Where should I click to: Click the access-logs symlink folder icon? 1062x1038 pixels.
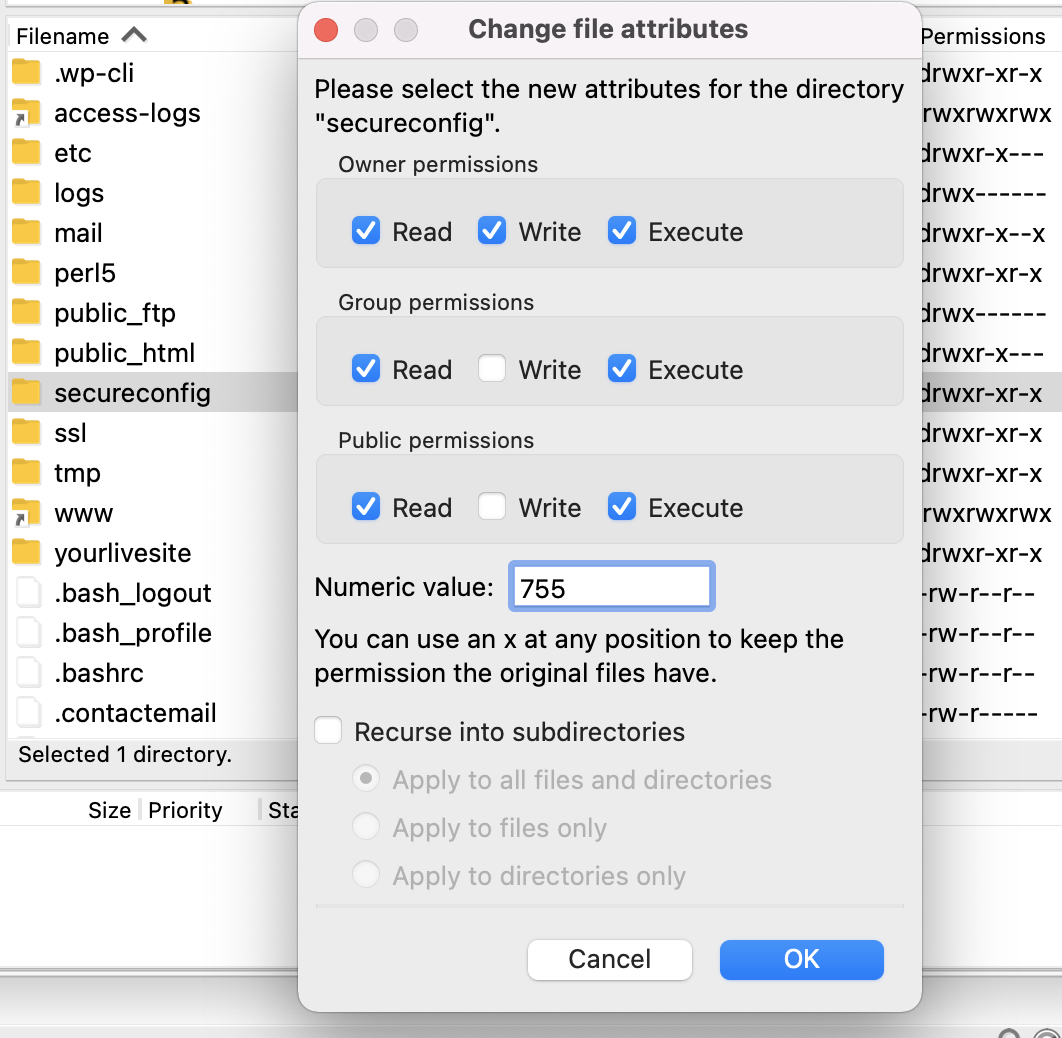click(x=26, y=112)
